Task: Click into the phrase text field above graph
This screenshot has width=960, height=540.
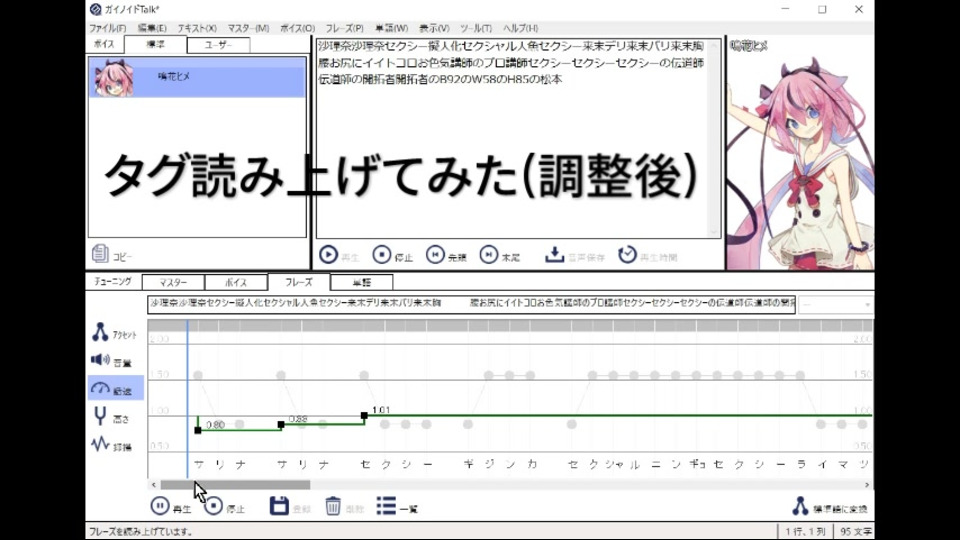Action: click(x=471, y=304)
